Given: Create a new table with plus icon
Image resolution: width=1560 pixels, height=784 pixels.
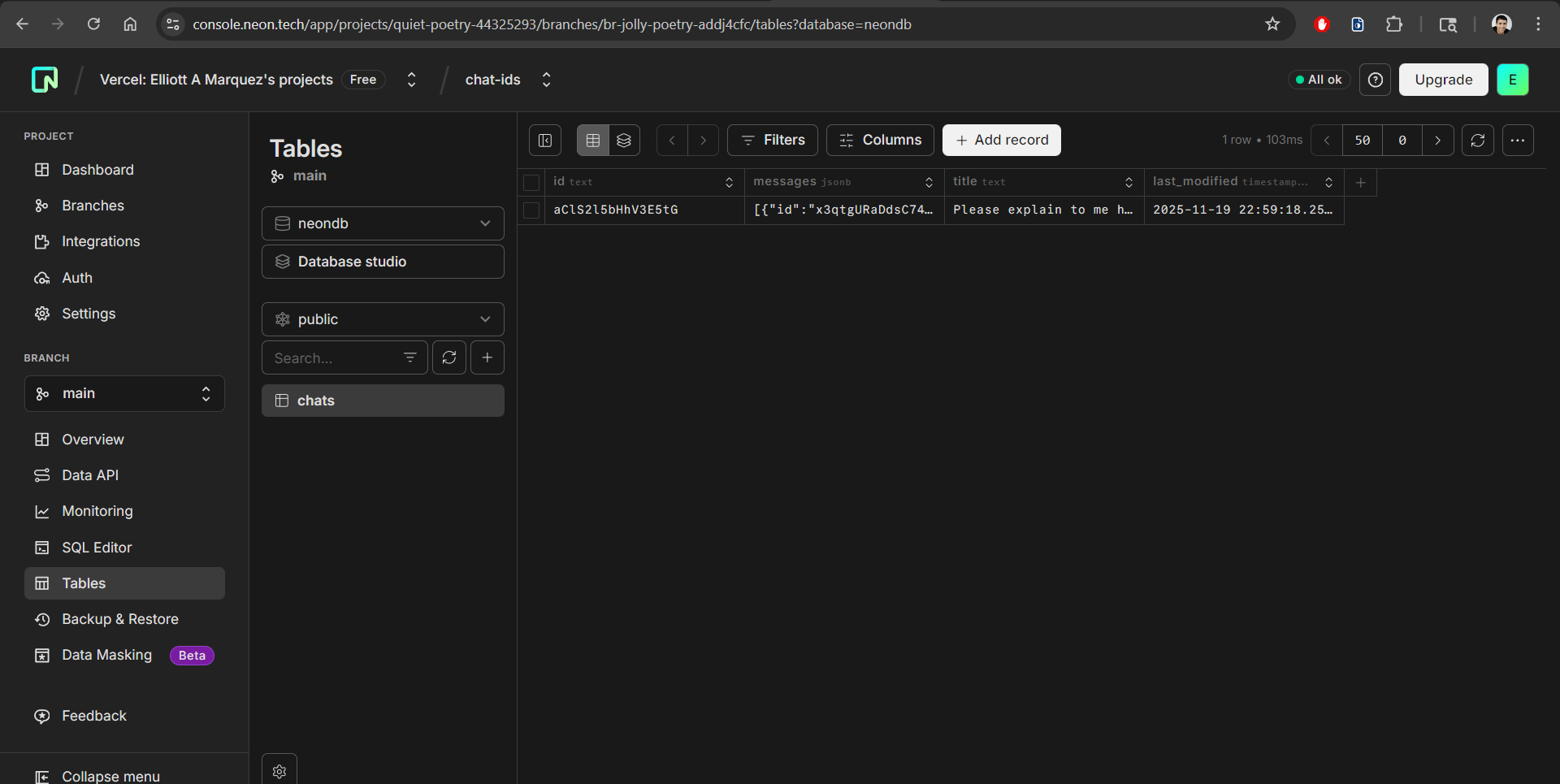Looking at the screenshot, I should [487, 357].
